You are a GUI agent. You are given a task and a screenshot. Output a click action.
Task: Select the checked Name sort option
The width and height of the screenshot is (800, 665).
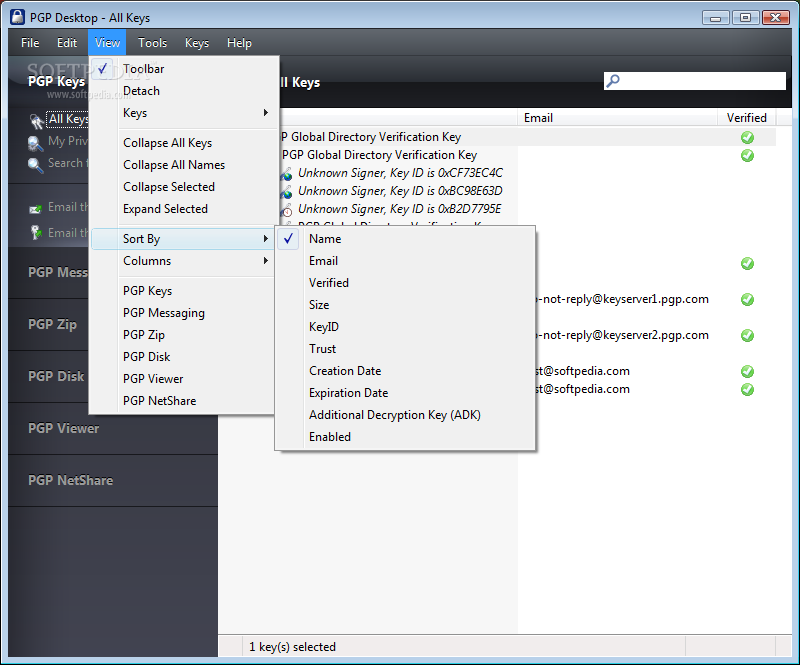[x=405, y=239]
